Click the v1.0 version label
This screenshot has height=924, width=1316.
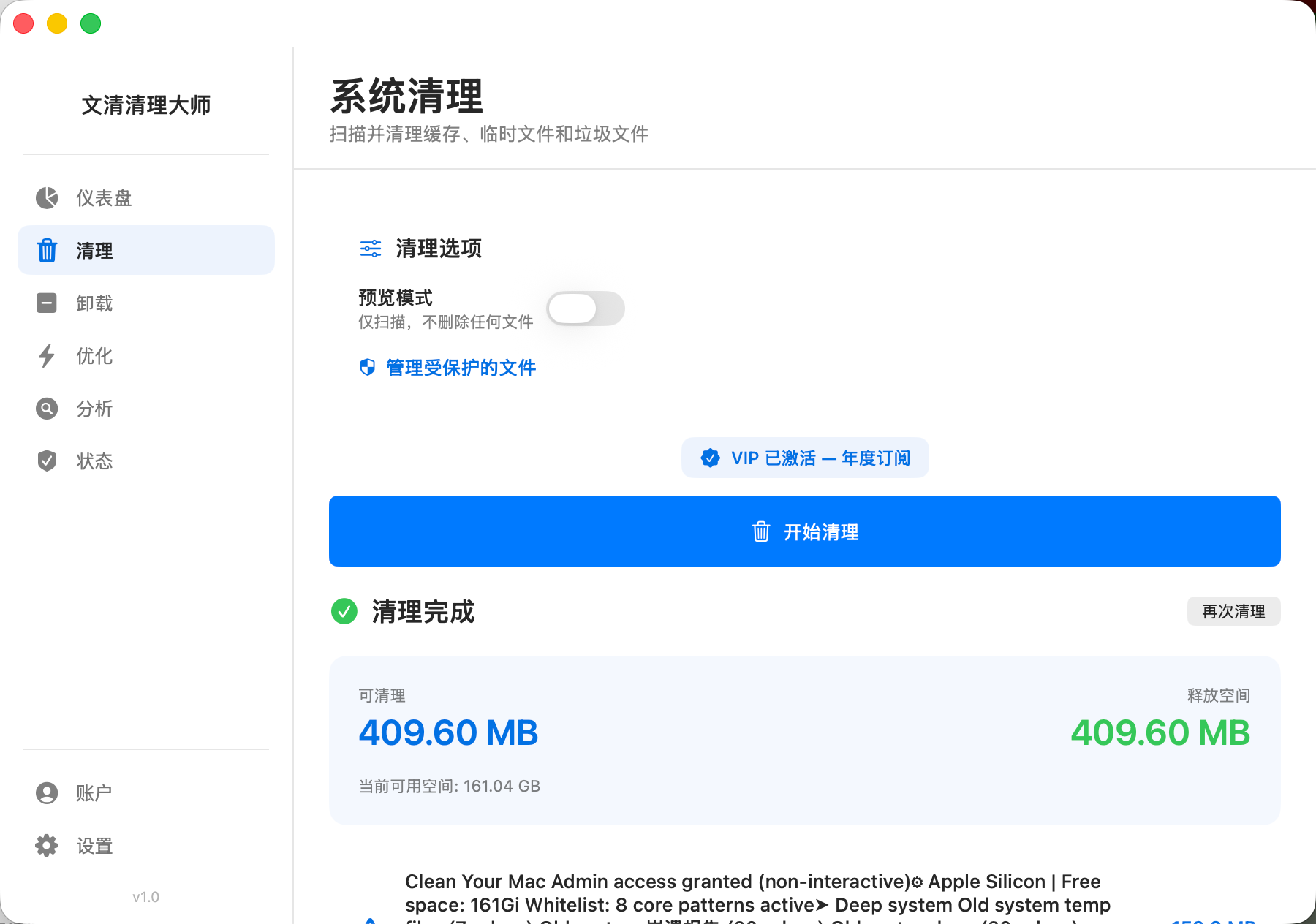tap(146, 897)
